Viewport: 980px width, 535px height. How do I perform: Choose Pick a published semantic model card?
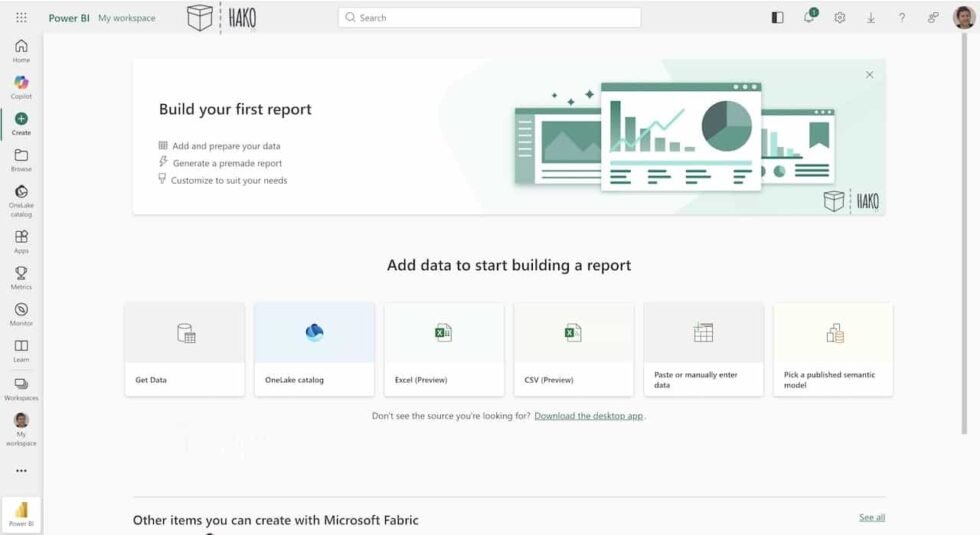(833, 349)
